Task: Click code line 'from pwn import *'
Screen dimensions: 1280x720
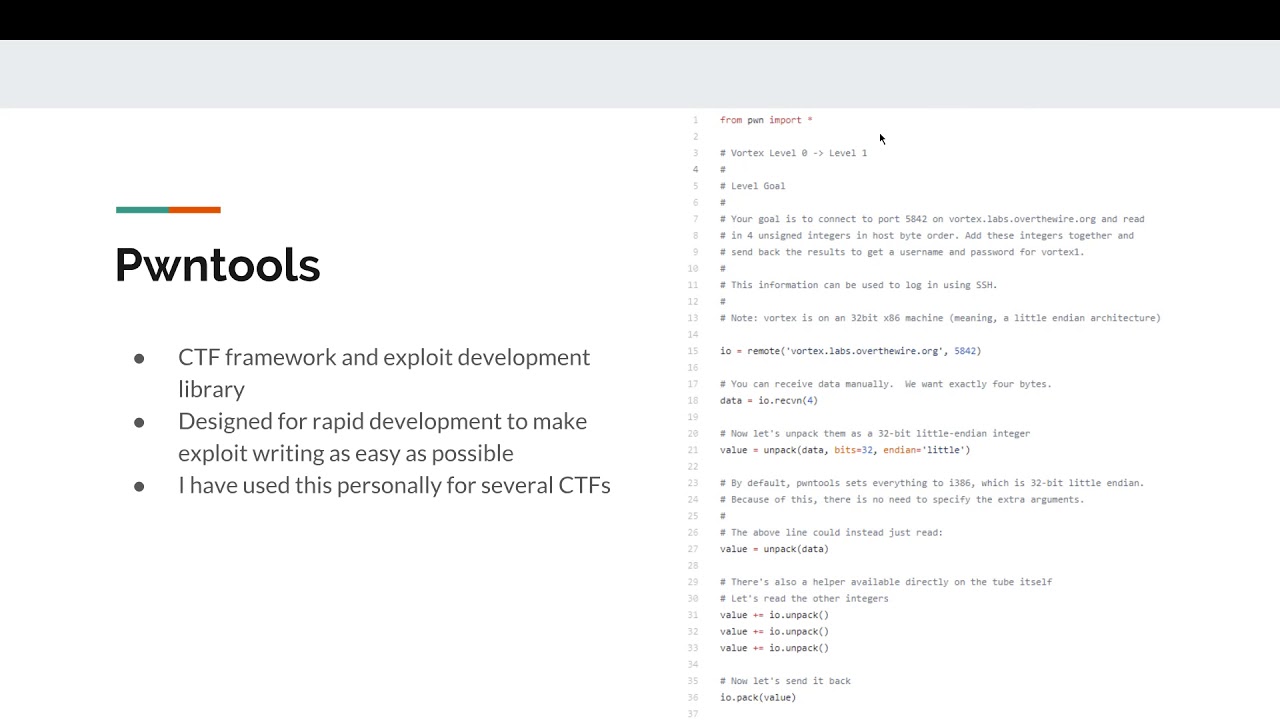Action: pos(766,120)
